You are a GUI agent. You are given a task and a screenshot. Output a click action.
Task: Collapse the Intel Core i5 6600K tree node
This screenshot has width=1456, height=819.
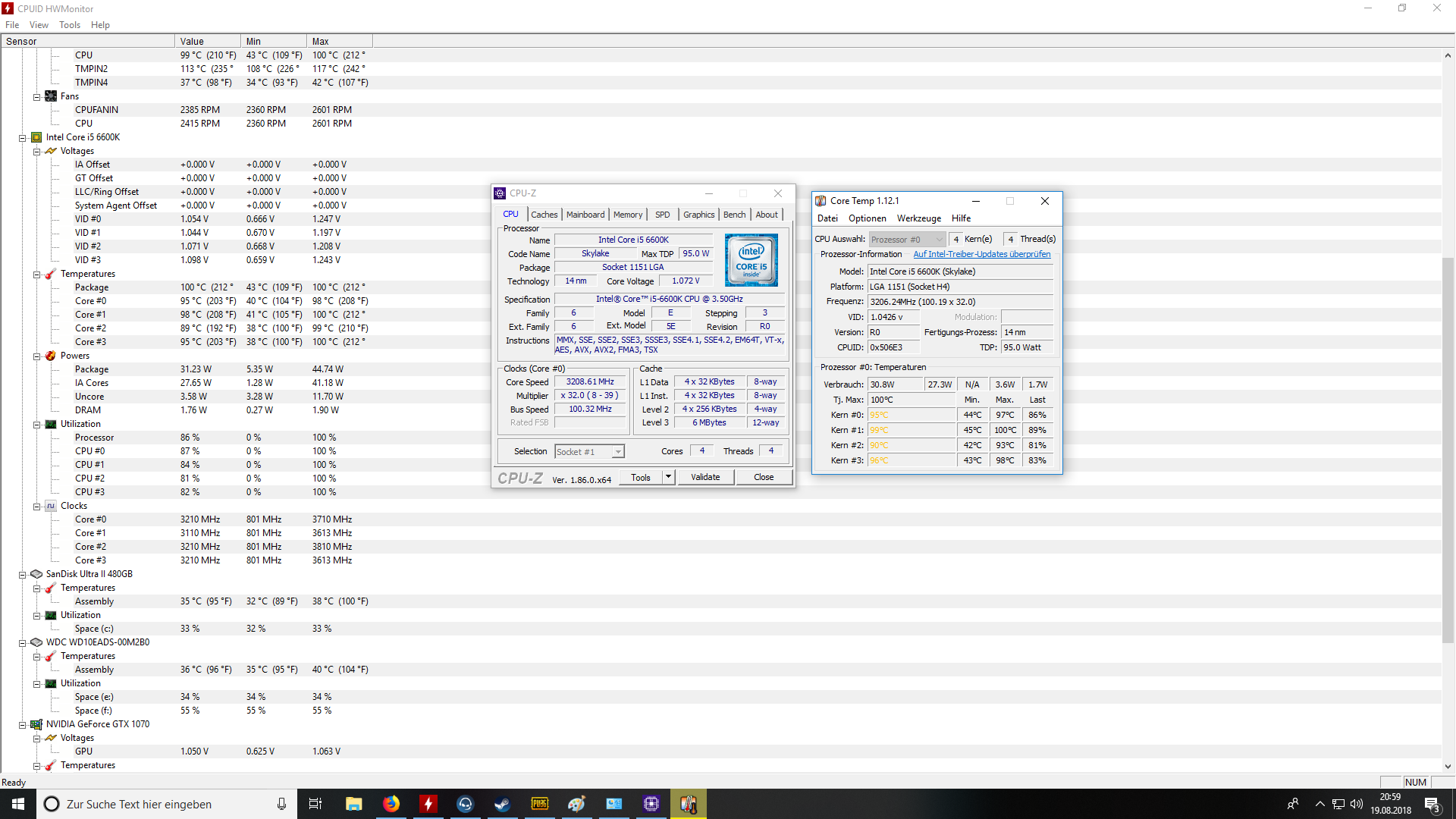point(23,138)
